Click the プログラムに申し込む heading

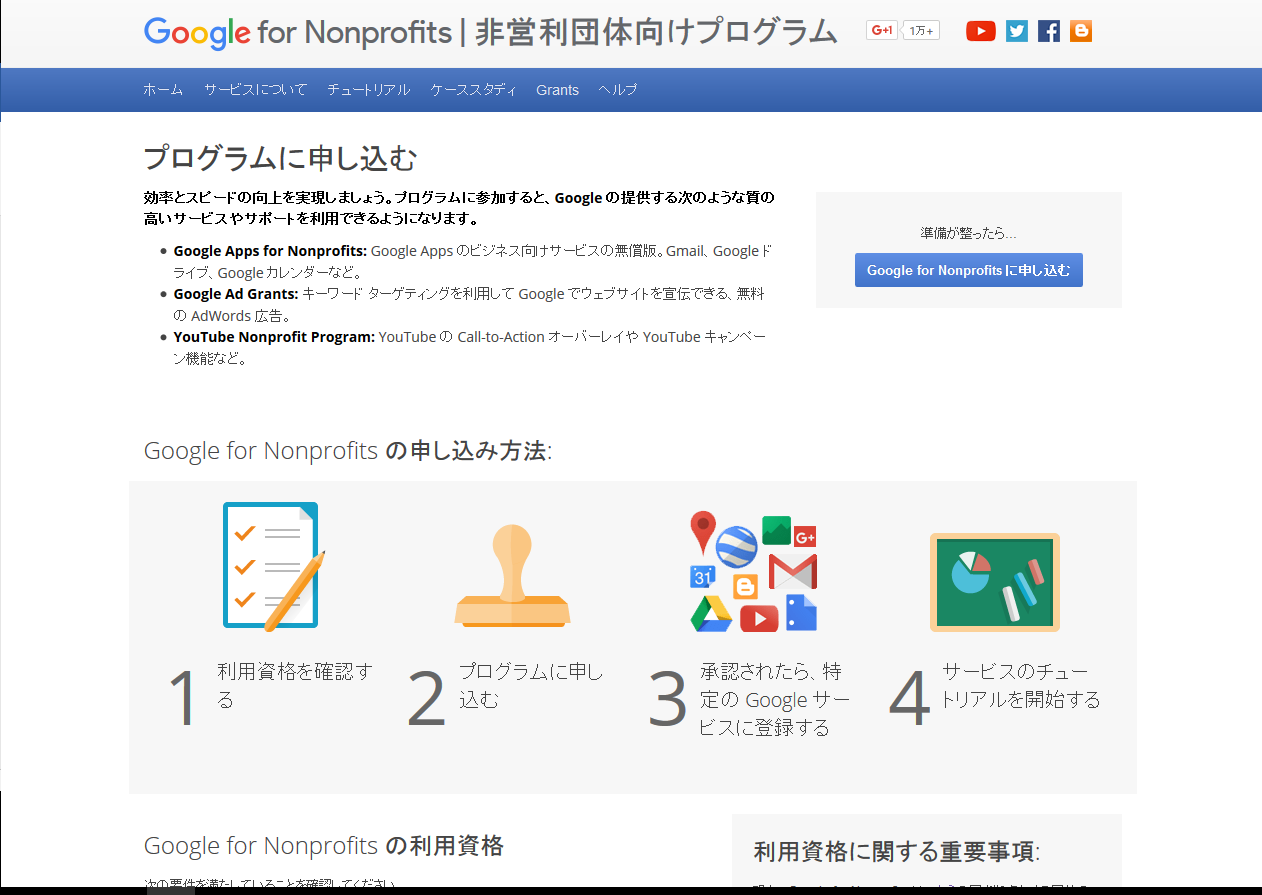[x=280, y=158]
